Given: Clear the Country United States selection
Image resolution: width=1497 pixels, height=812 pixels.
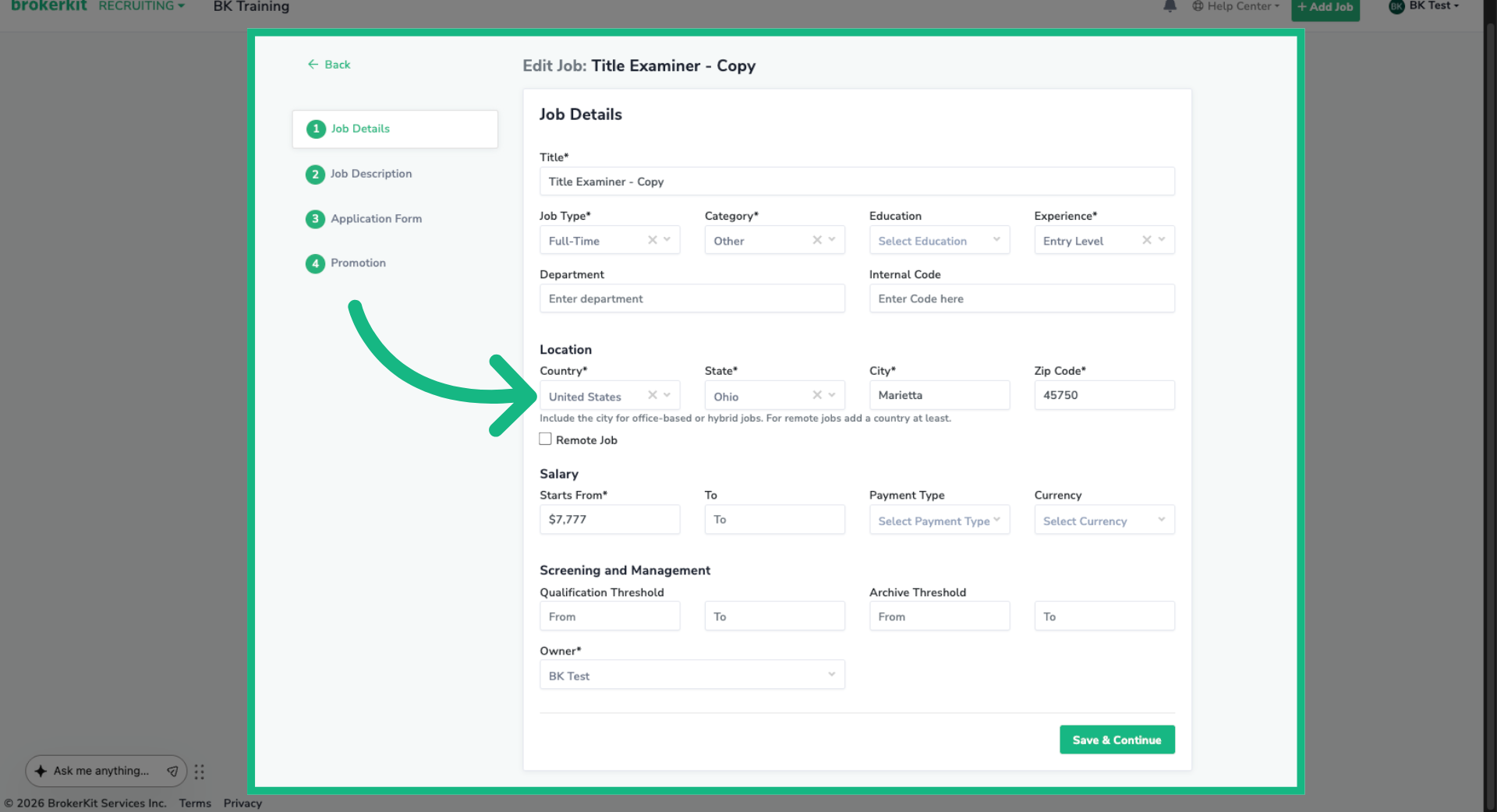Looking at the screenshot, I should [x=653, y=395].
